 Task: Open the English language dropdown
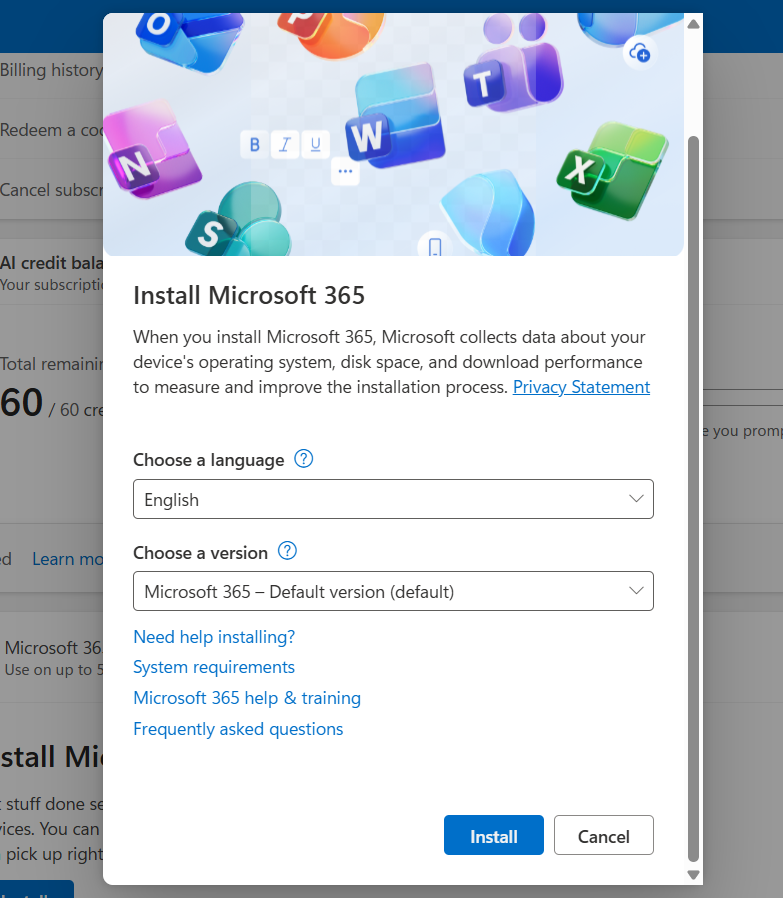[x=393, y=499]
